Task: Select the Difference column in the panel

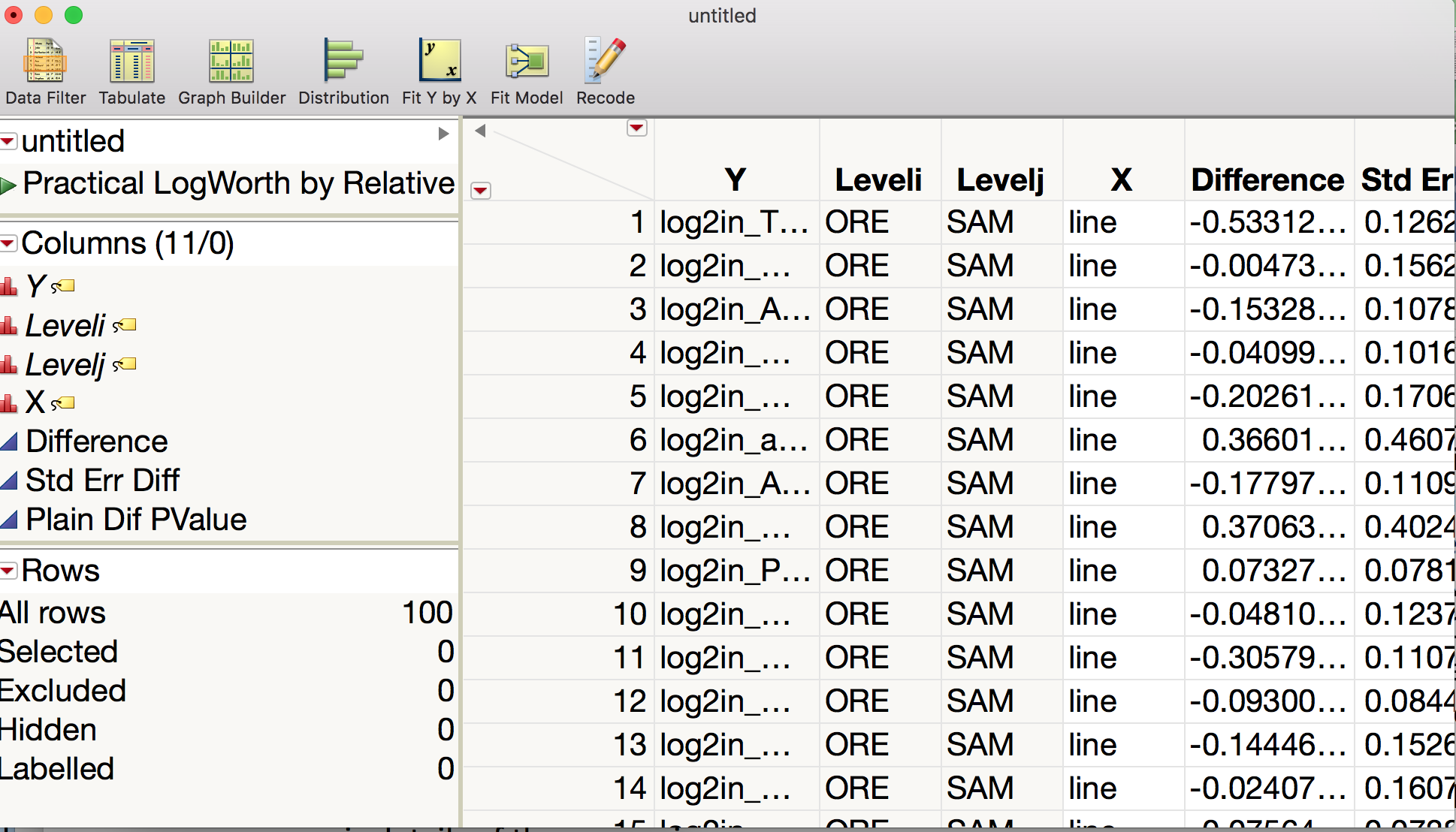Action: coord(96,442)
